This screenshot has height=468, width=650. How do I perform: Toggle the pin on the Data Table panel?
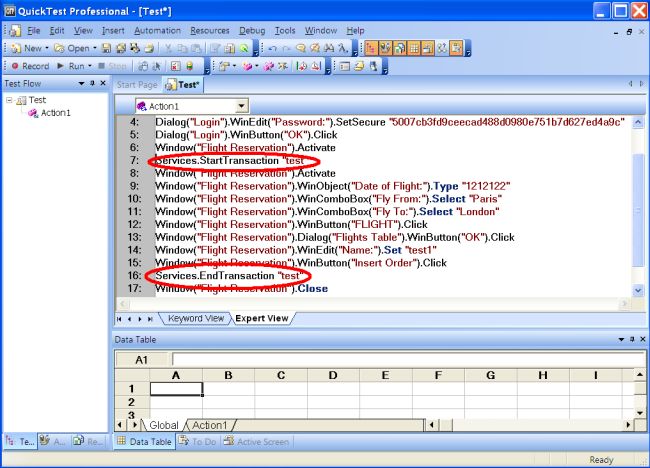pyautogui.click(x=632, y=339)
